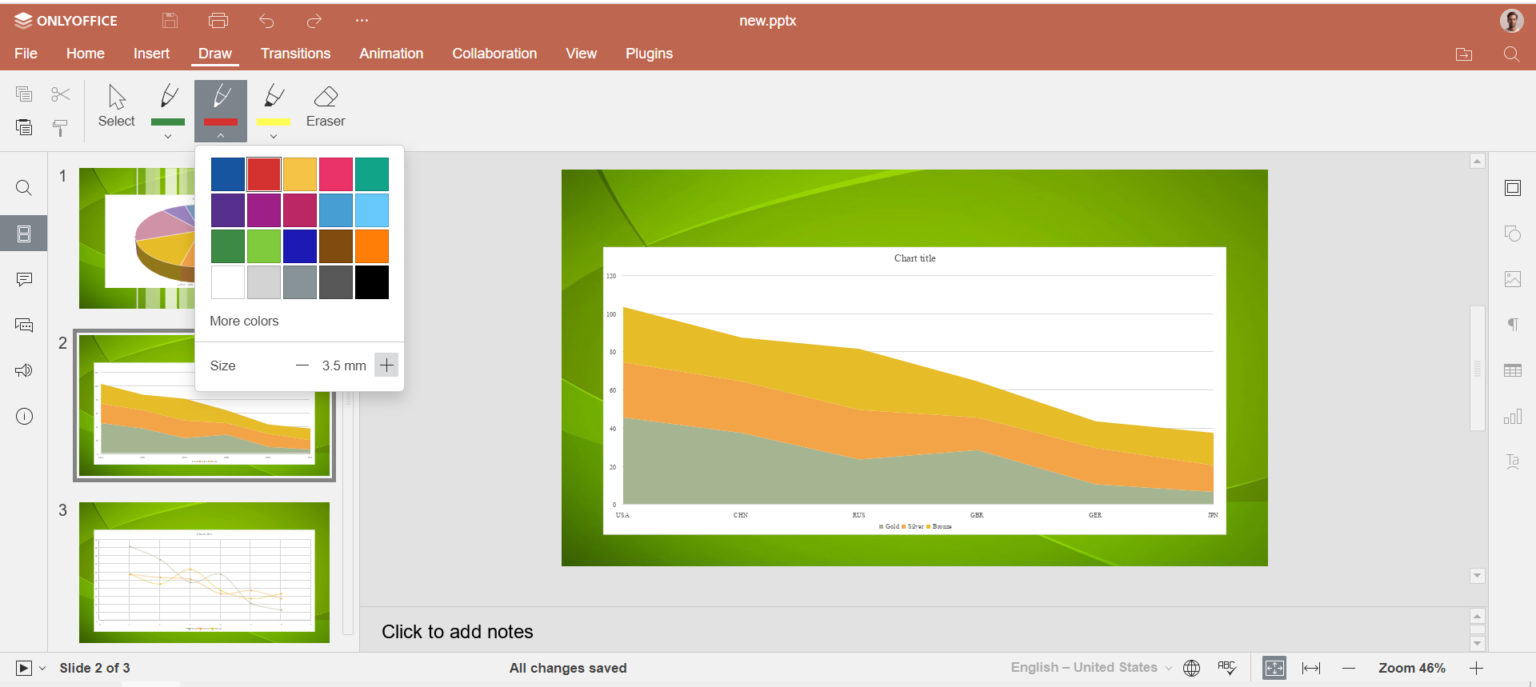The image size is (1536, 687).
Task: Open the Comments panel in left sidebar
Action: [24, 279]
